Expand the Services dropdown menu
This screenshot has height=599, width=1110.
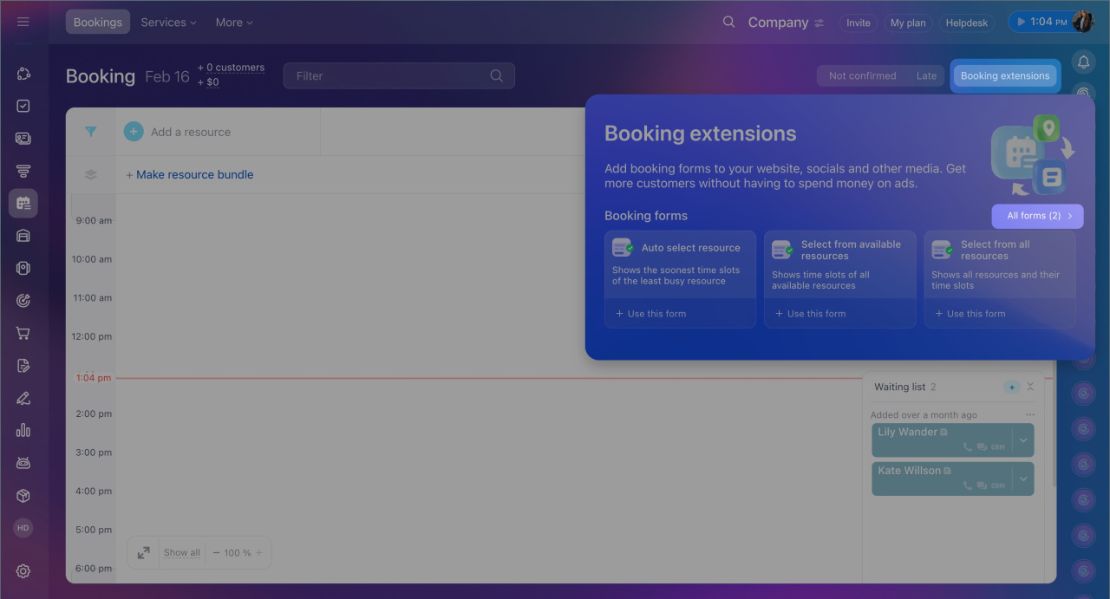coord(168,22)
